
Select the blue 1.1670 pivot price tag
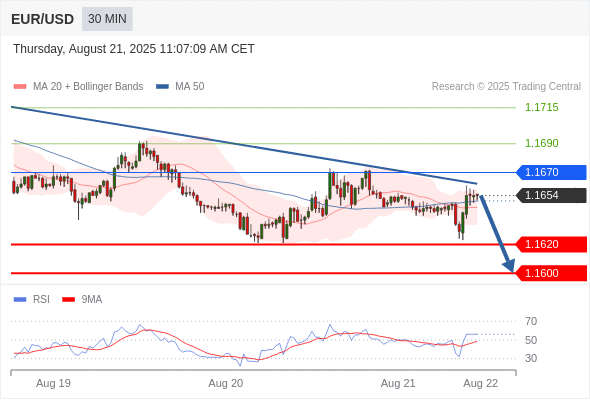coord(551,172)
